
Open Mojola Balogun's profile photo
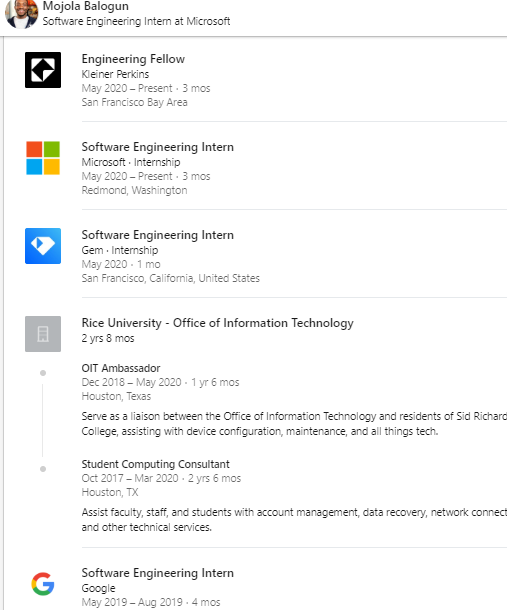pos(21,14)
